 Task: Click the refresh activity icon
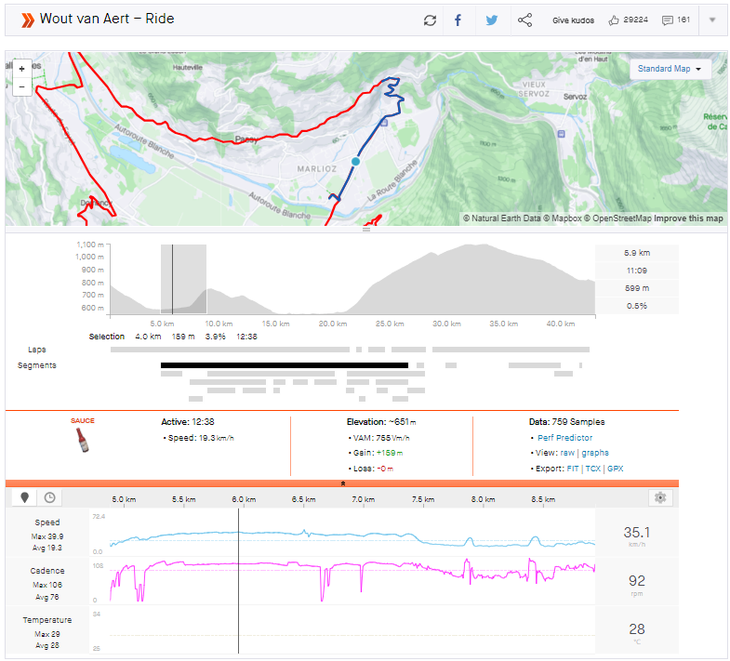tap(430, 20)
